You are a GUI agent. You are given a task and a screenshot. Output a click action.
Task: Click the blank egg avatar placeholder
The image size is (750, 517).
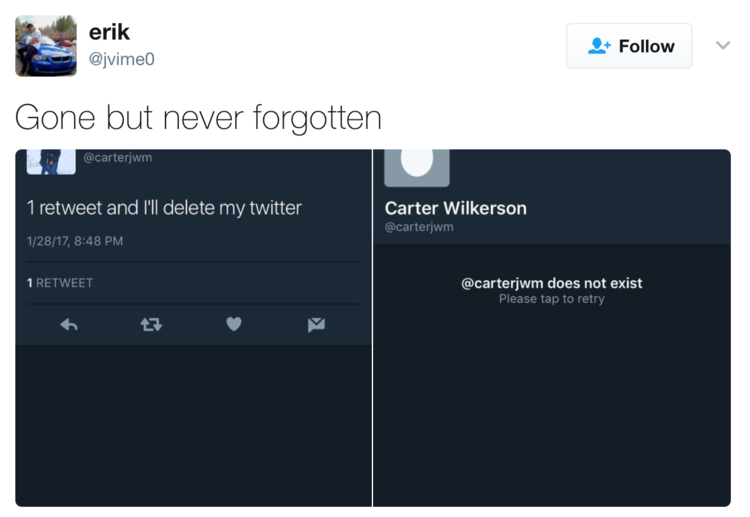[x=417, y=165]
